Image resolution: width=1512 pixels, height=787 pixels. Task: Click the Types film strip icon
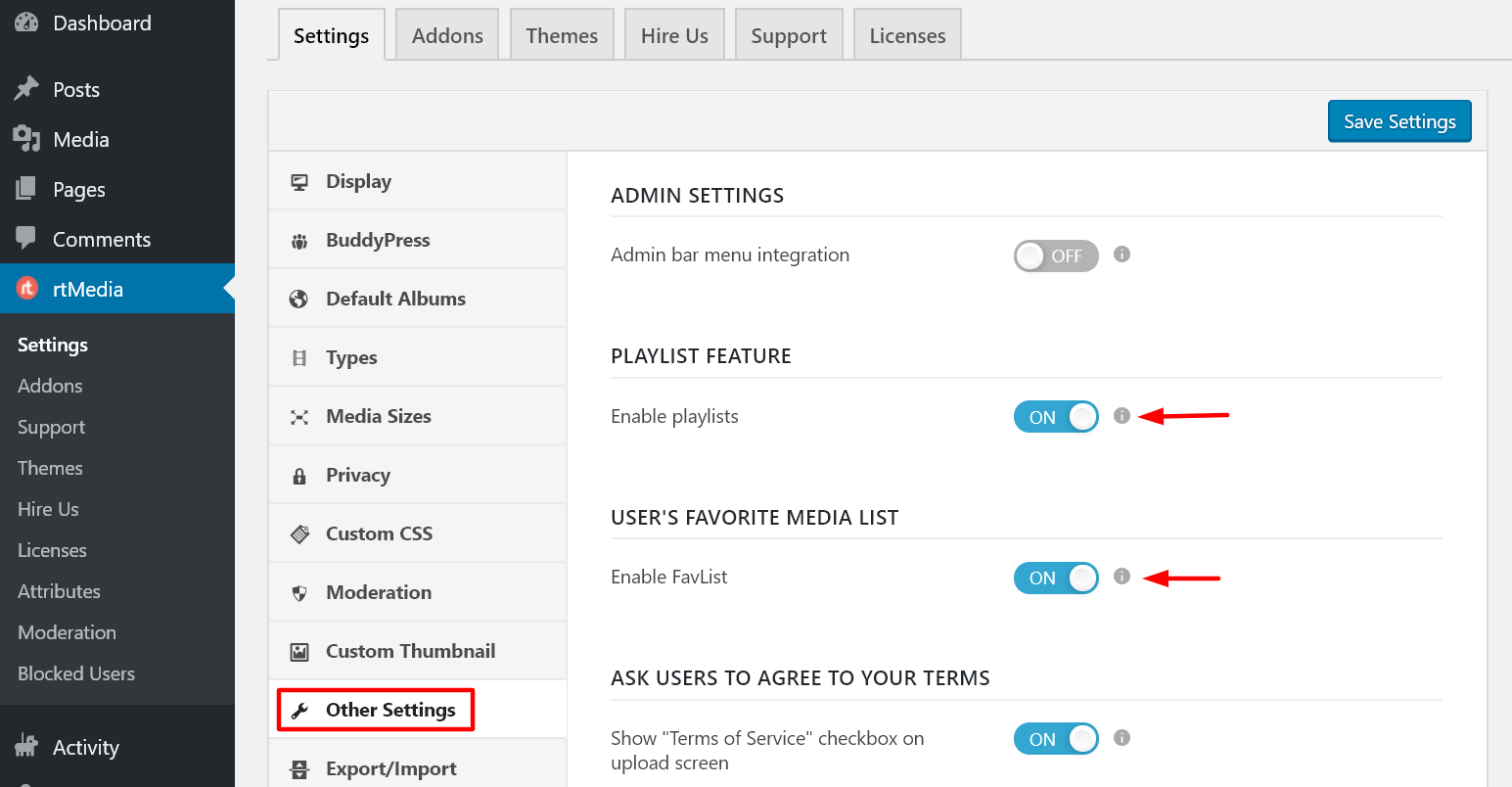298,357
